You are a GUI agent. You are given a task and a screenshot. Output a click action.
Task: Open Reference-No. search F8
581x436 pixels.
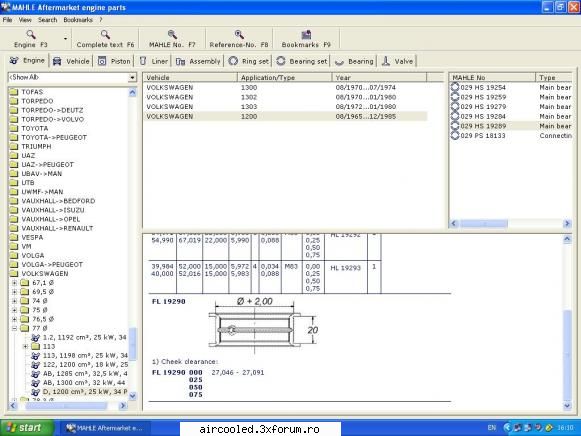coord(239,39)
